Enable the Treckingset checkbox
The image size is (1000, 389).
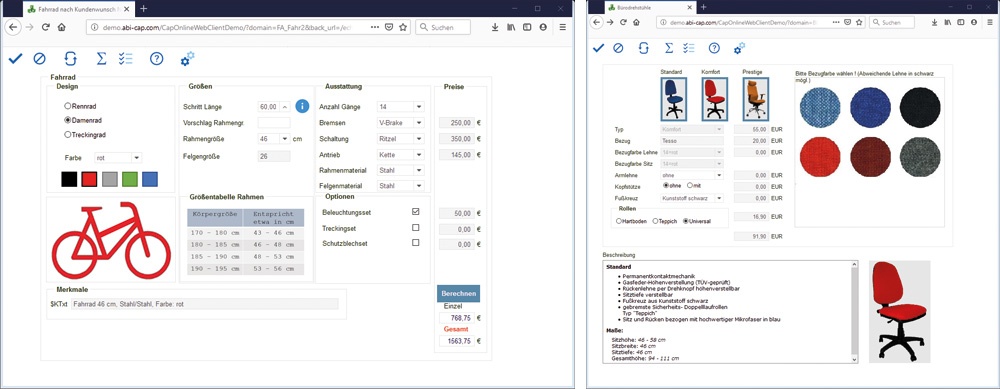click(x=416, y=227)
